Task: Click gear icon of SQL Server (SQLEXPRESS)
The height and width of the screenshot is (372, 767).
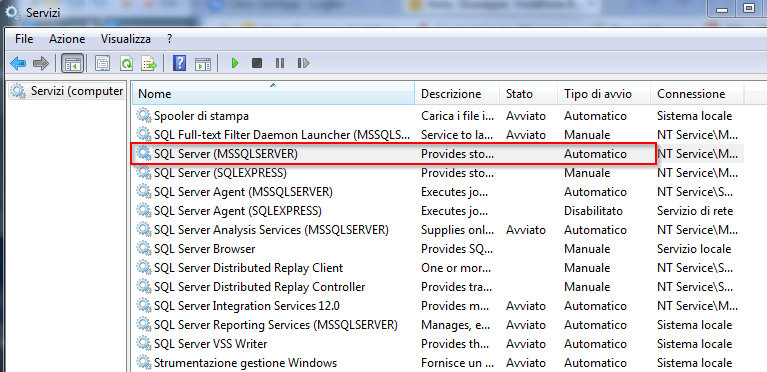Action: (x=143, y=173)
